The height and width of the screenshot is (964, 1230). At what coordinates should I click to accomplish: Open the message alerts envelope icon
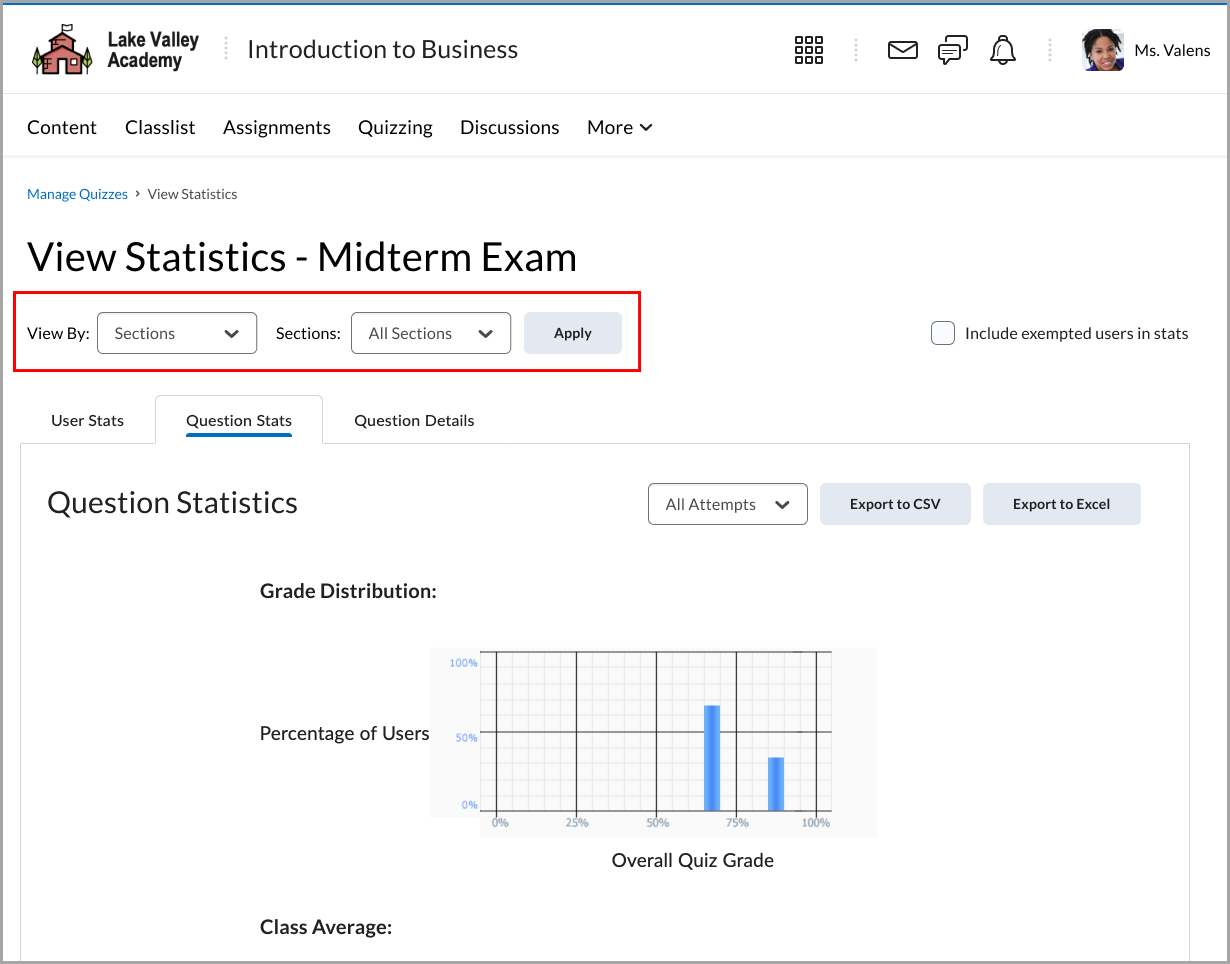point(902,50)
